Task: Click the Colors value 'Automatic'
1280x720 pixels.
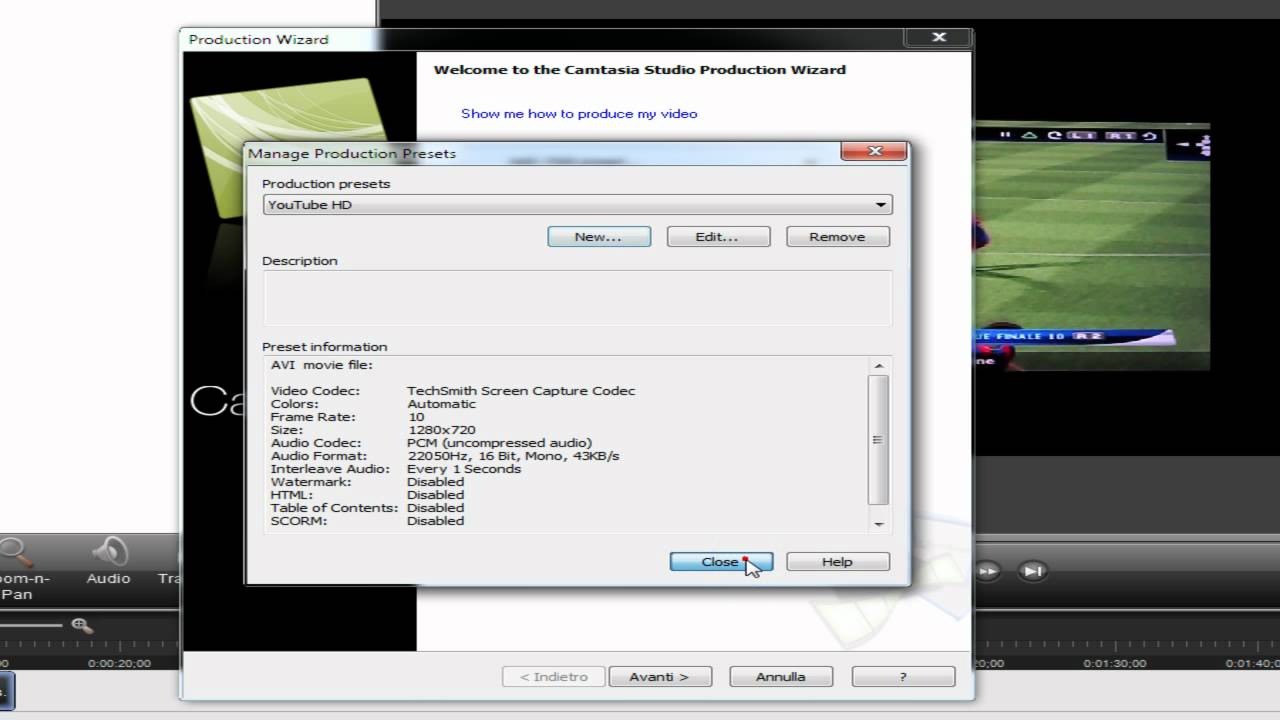Action: [441, 404]
